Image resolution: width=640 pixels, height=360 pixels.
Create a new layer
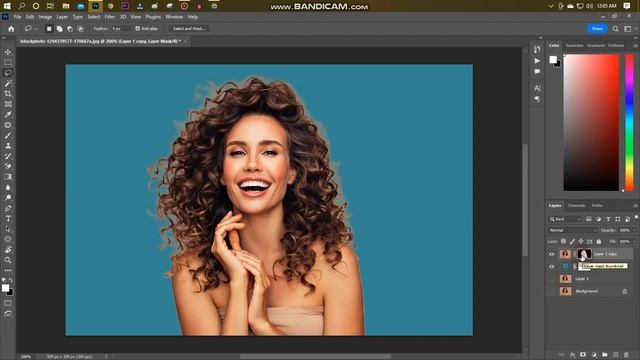pyautogui.click(x=616, y=355)
